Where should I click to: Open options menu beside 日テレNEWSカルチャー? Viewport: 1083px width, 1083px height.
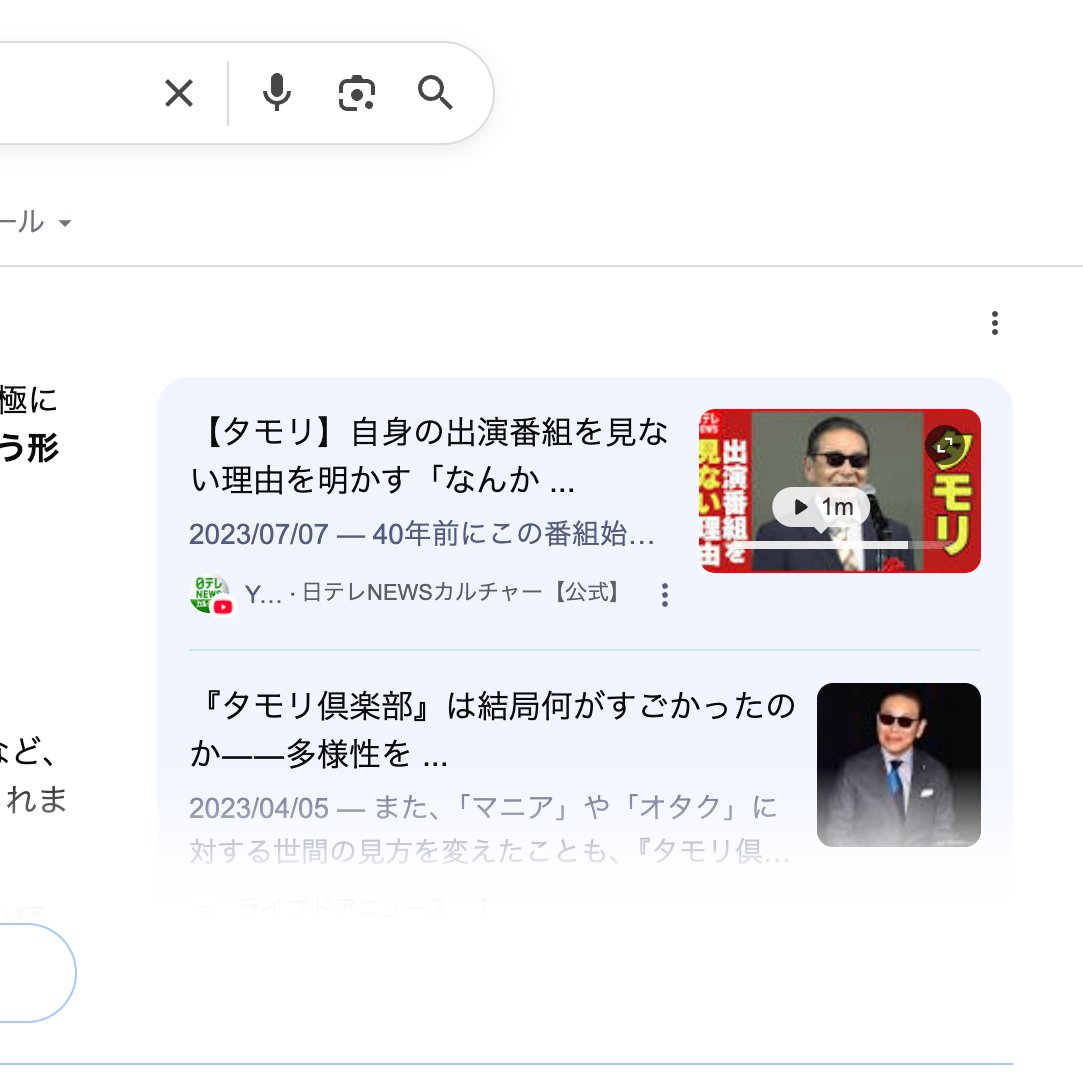pyautogui.click(x=664, y=595)
